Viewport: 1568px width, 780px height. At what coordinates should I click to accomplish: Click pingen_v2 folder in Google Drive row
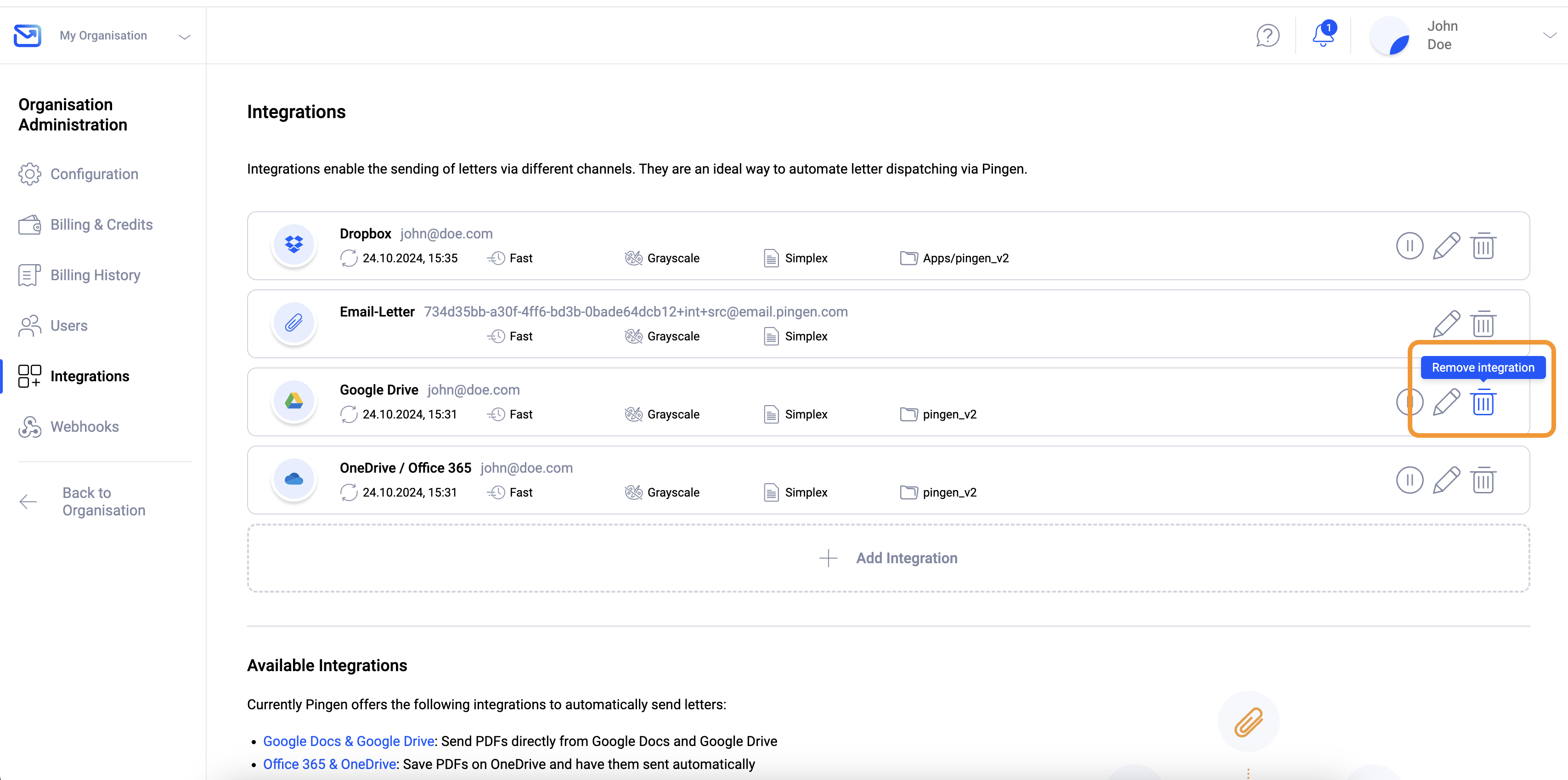938,414
